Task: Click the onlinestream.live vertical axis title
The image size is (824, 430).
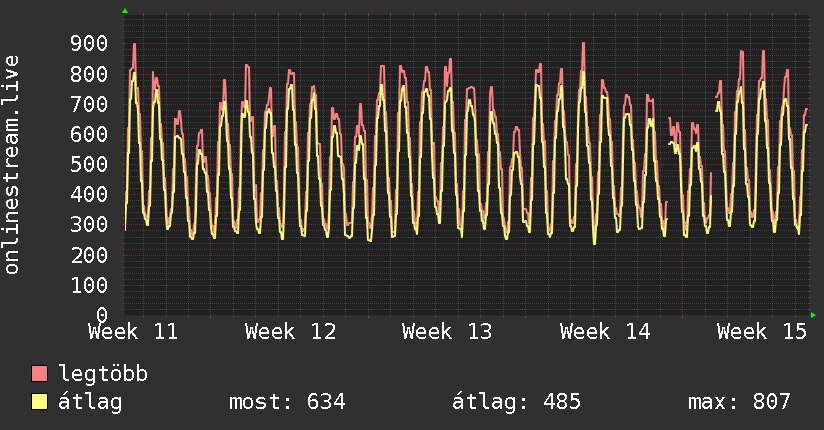Action: tap(11, 165)
